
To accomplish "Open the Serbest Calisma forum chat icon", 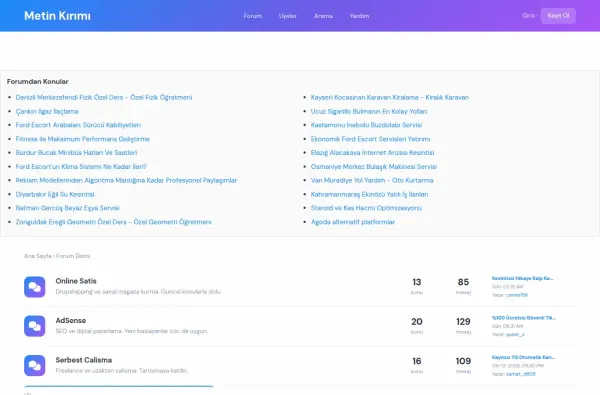I will click(x=34, y=366).
